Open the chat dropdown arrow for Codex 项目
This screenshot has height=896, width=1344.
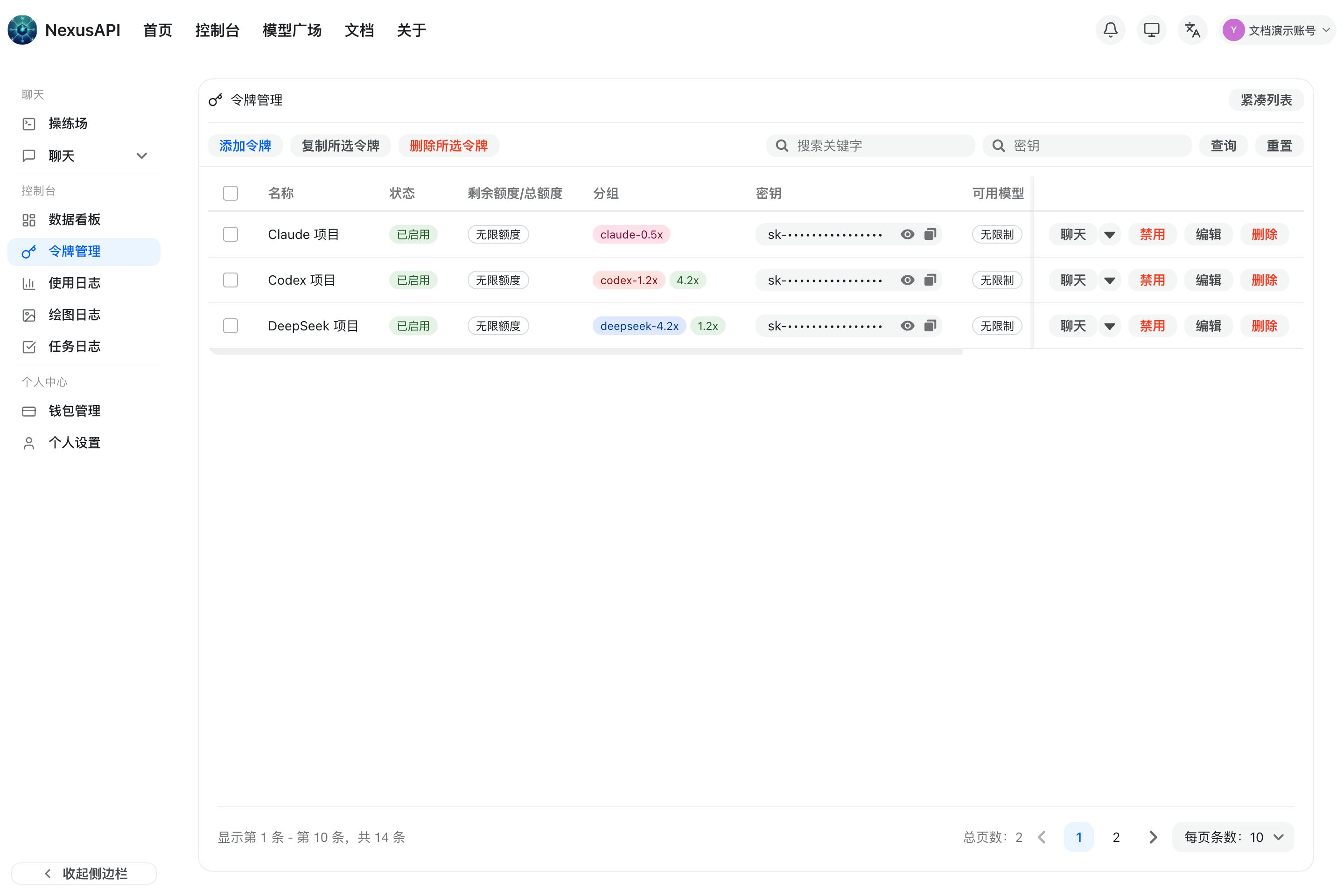[1110, 280]
